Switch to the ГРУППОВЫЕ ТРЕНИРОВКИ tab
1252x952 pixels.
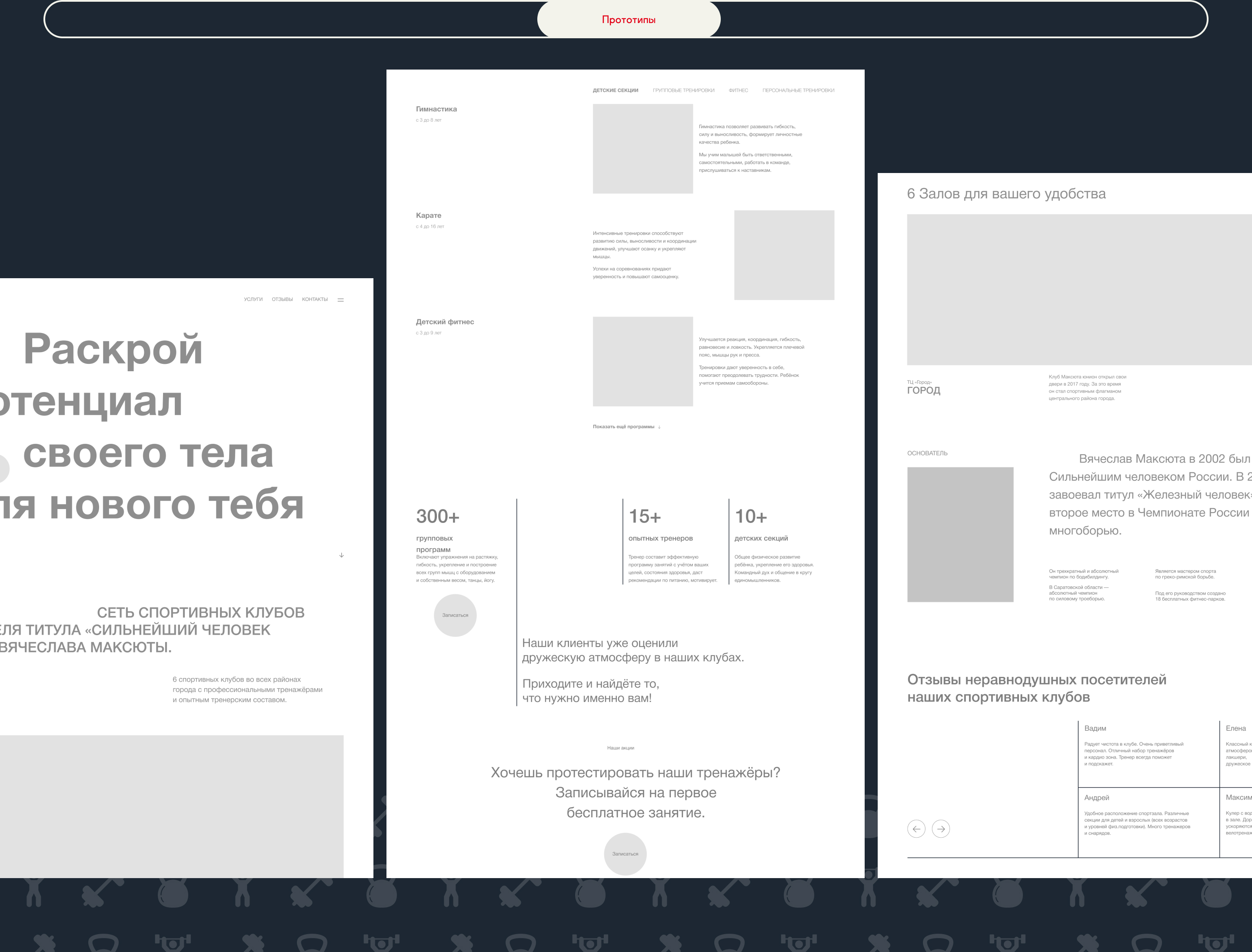[x=683, y=91]
